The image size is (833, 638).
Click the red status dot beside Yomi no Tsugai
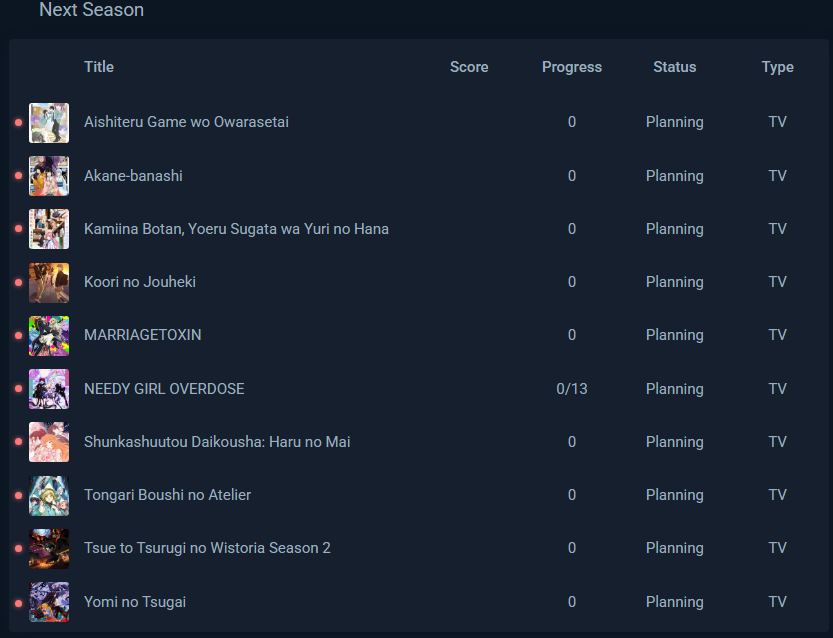click(x=19, y=603)
